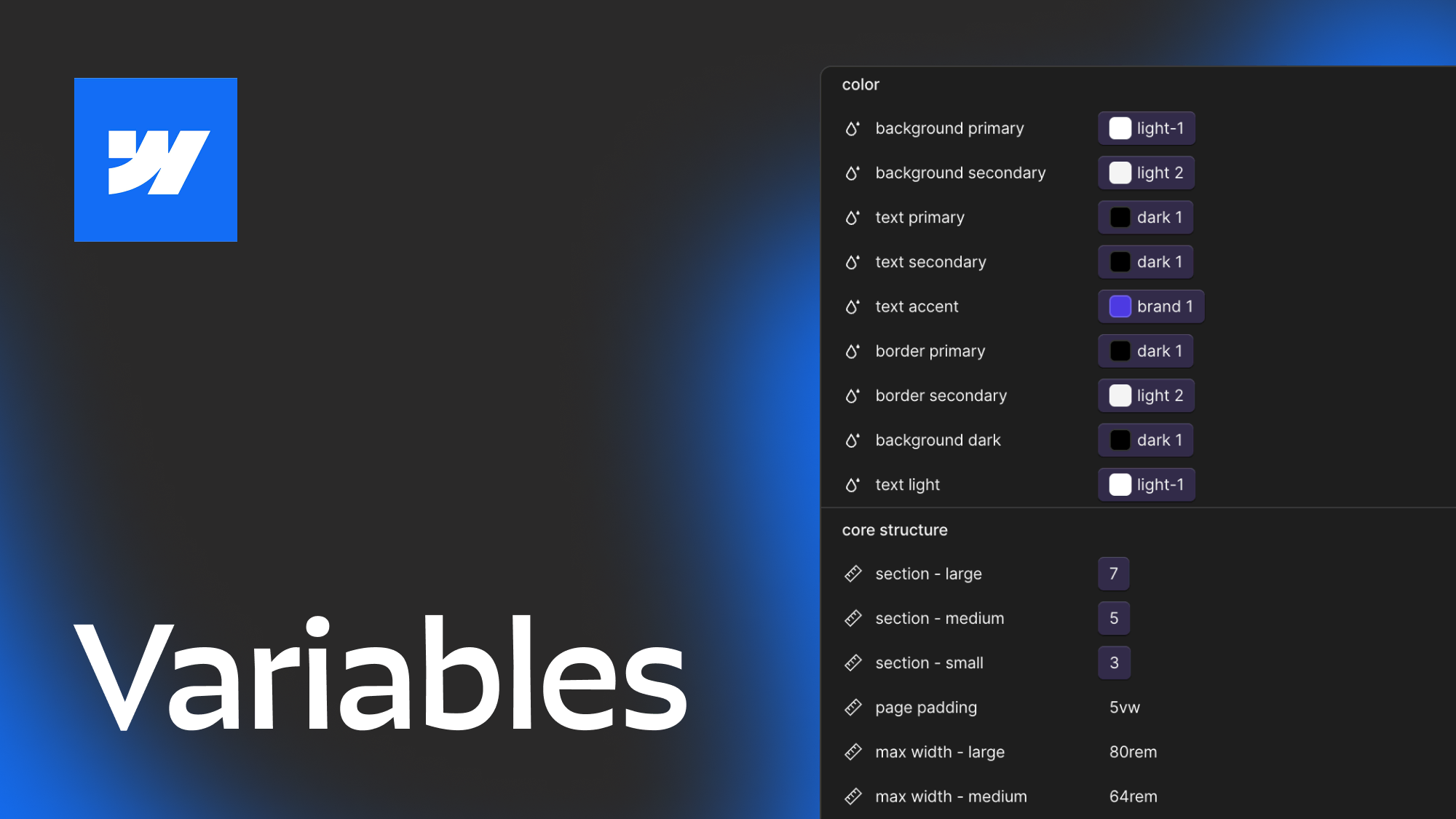Click the background primary color variable icon
Image resolution: width=1456 pixels, height=819 pixels.
(x=854, y=128)
